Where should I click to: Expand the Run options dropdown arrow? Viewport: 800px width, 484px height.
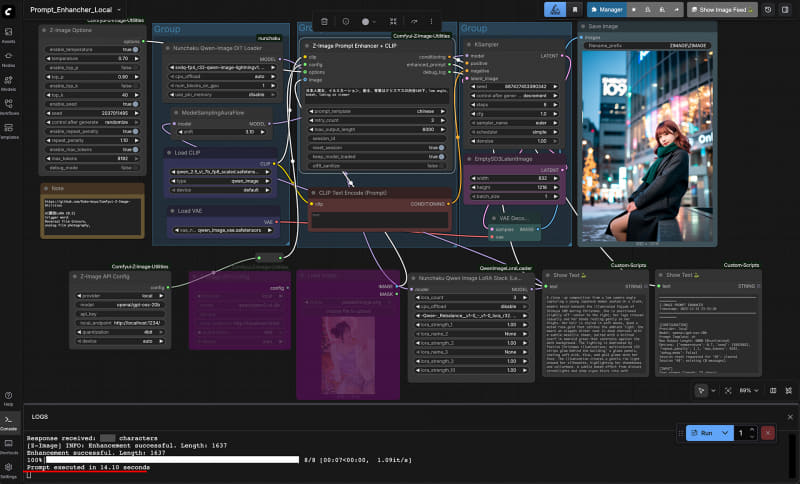coord(725,433)
